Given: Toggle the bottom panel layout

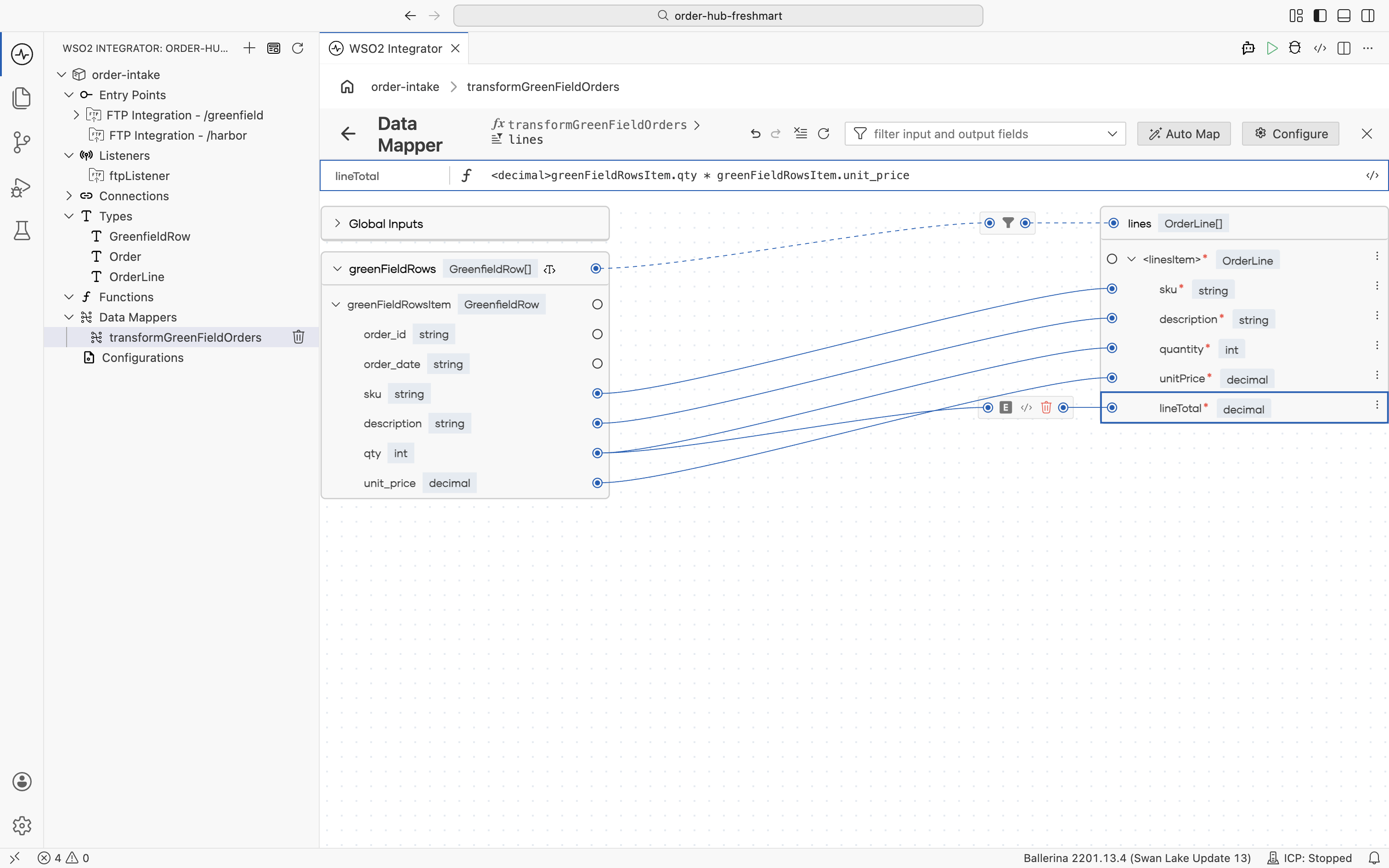Looking at the screenshot, I should (1344, 16).
